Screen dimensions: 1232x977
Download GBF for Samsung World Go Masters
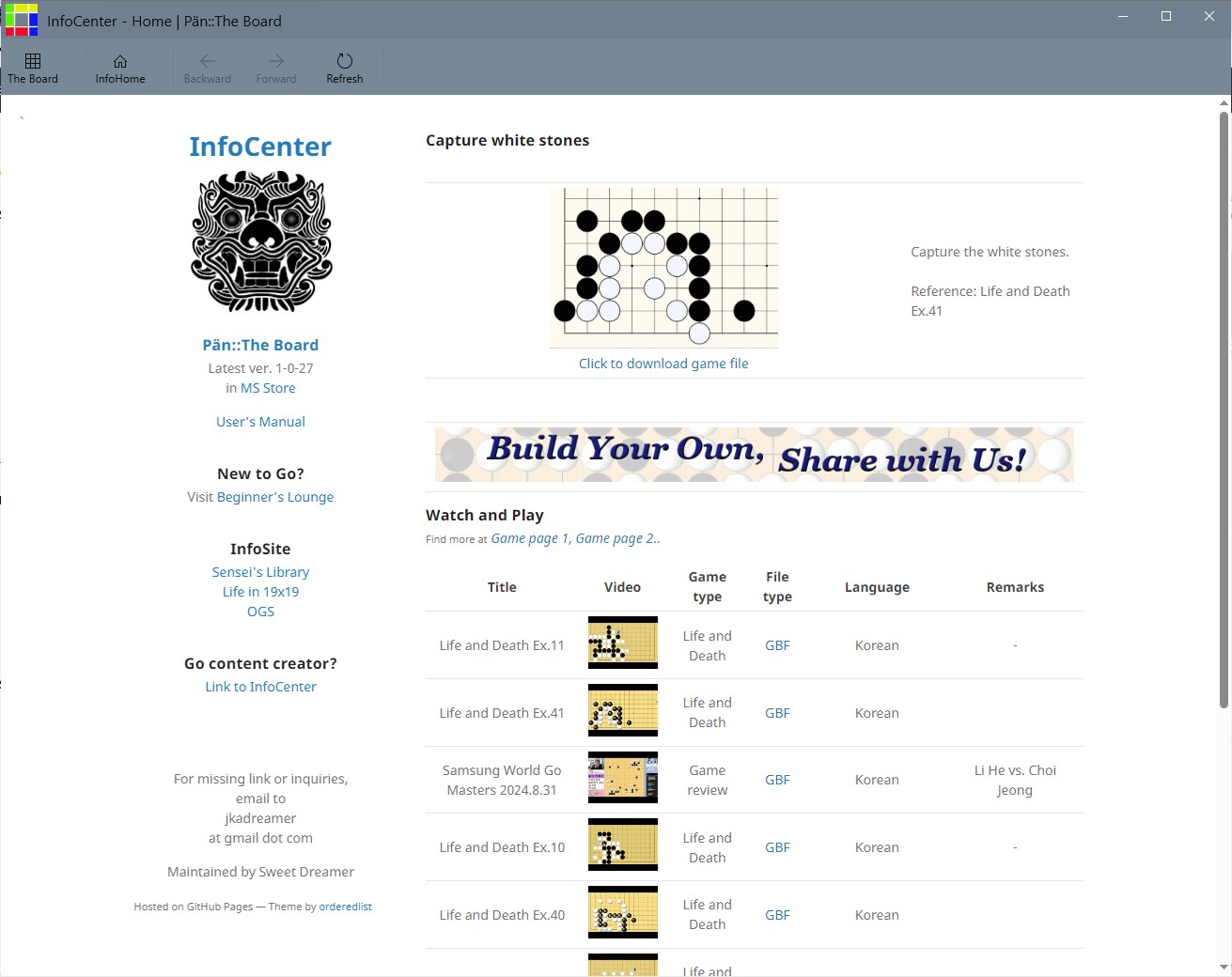click(x=777, y=780)
